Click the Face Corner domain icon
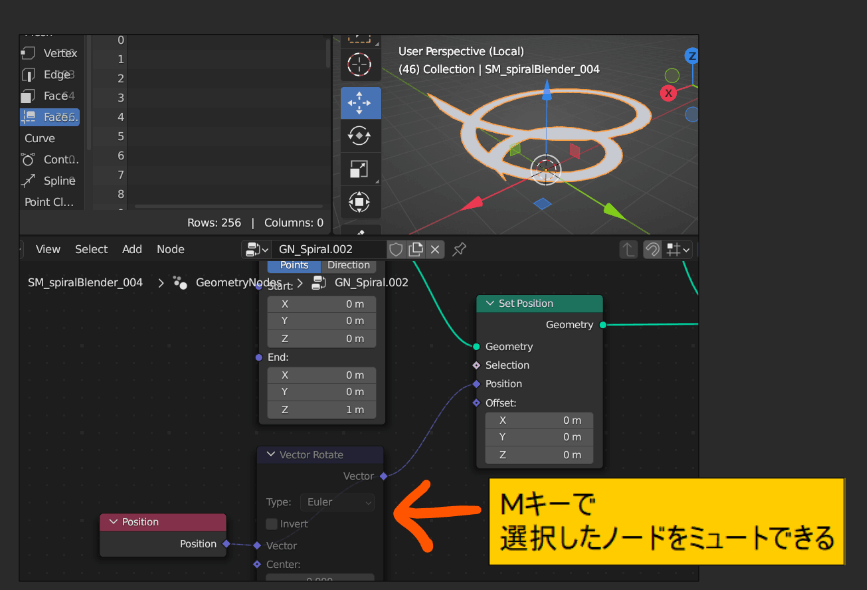Image resolution: width=867 pixels, height=590 pixels. tap(28, 117)
